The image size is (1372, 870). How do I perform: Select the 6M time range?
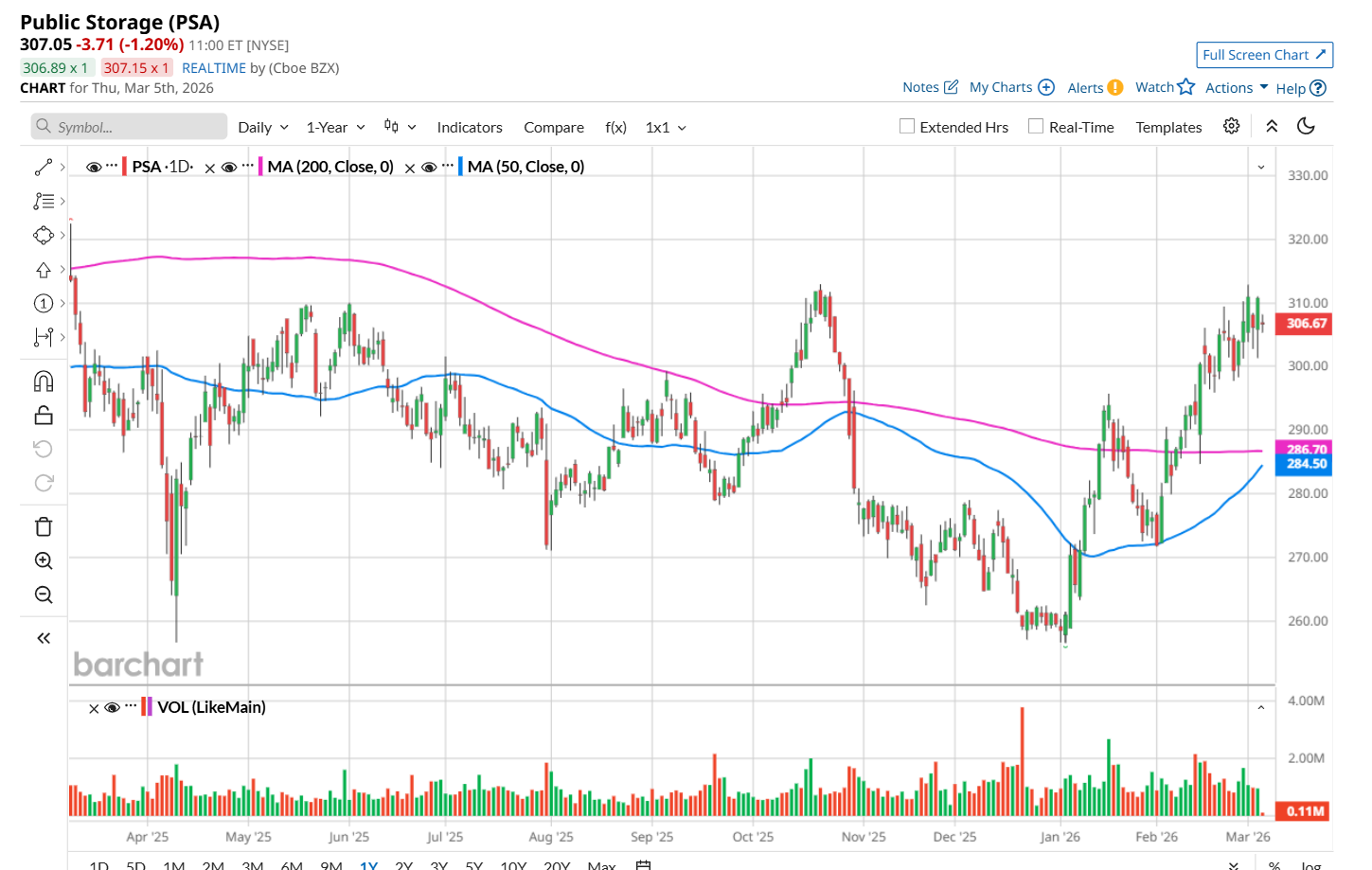[292, 865]
